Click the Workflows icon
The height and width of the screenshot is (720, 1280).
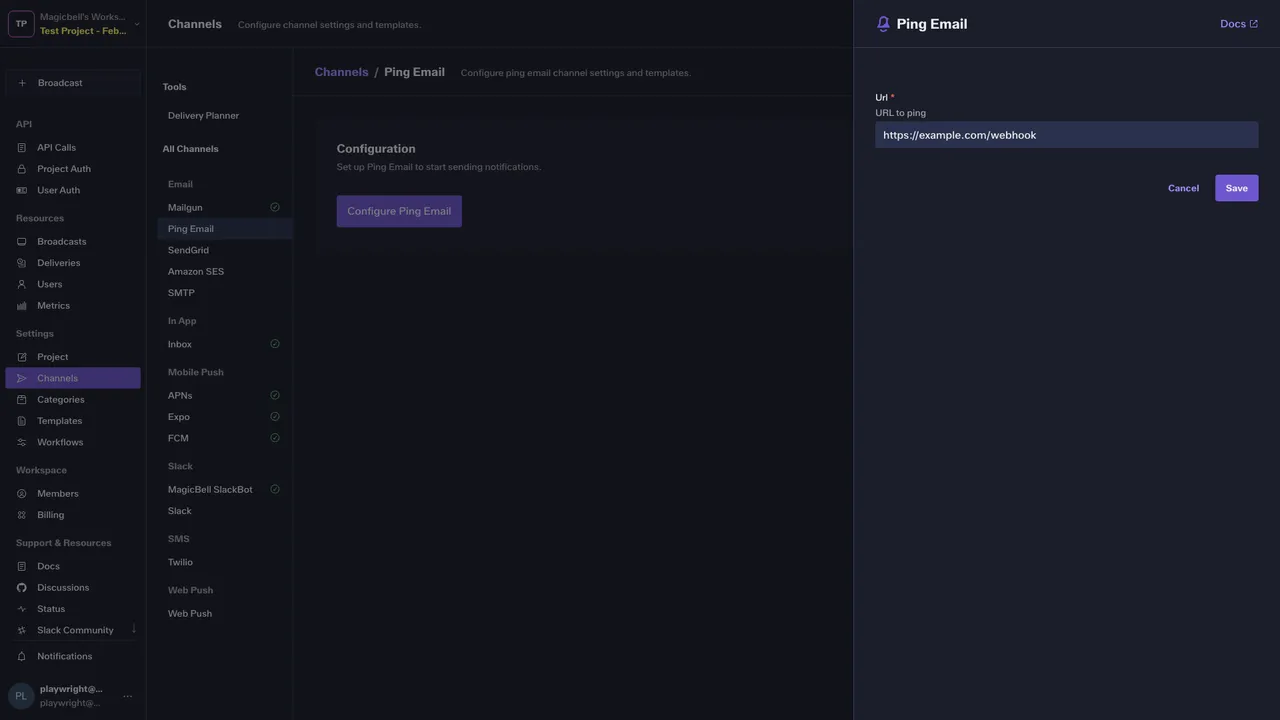click(22, 442)
